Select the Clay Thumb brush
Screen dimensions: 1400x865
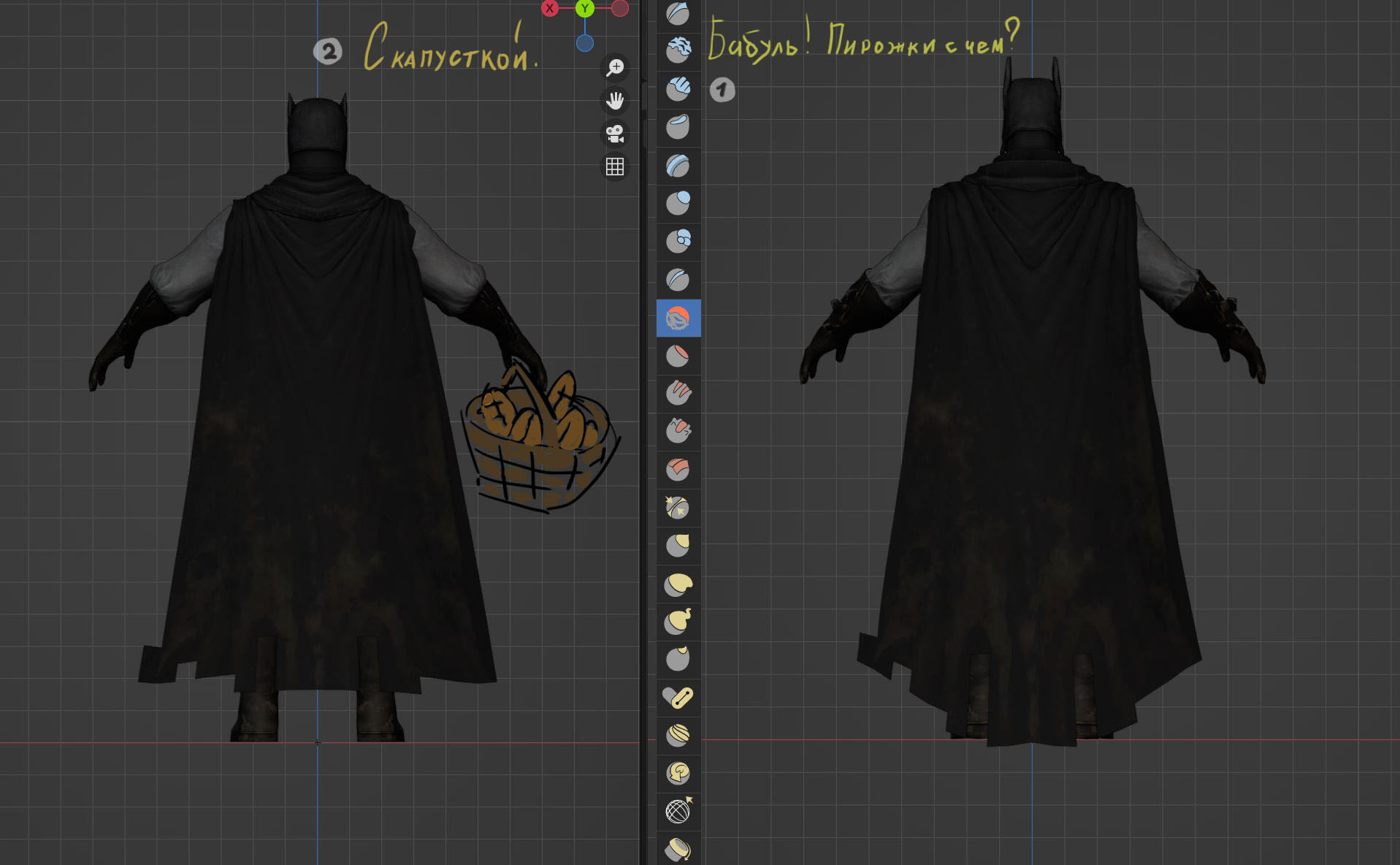[x=678, y=126]
